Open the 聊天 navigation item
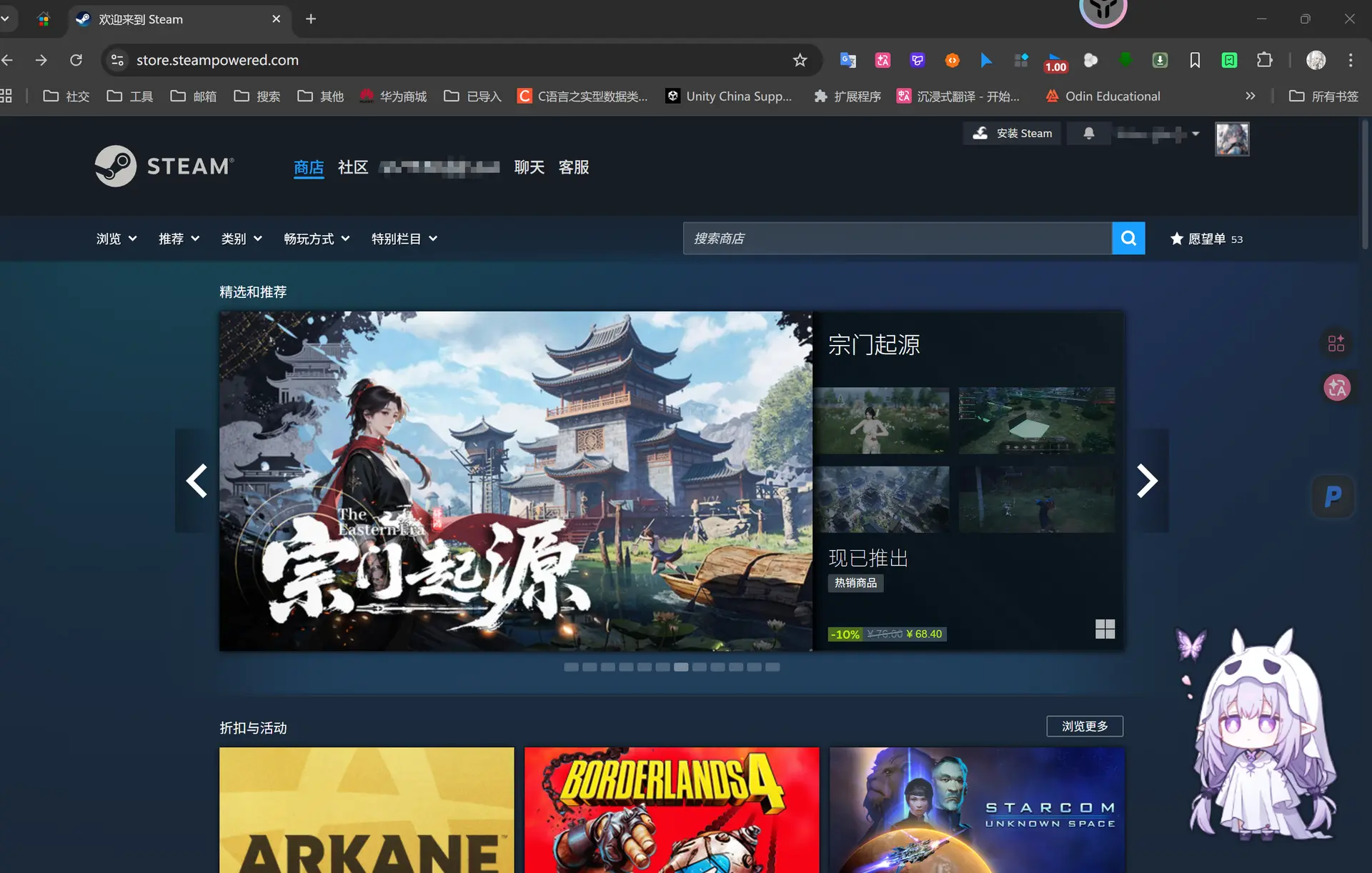Viewport: 1372px width, 873px height. click(x=530, y=167)
